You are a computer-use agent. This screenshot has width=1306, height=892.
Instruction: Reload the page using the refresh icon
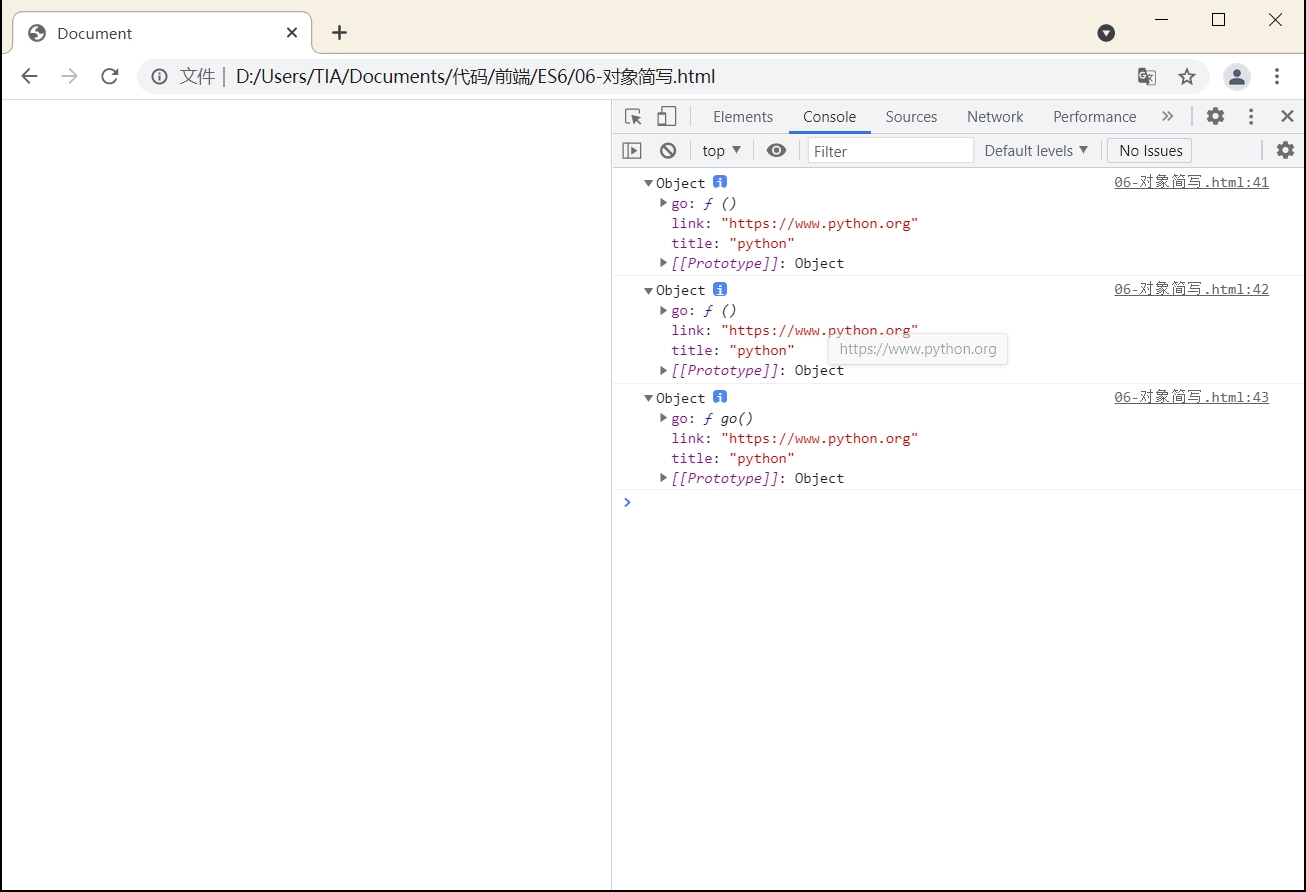[110, 77]
